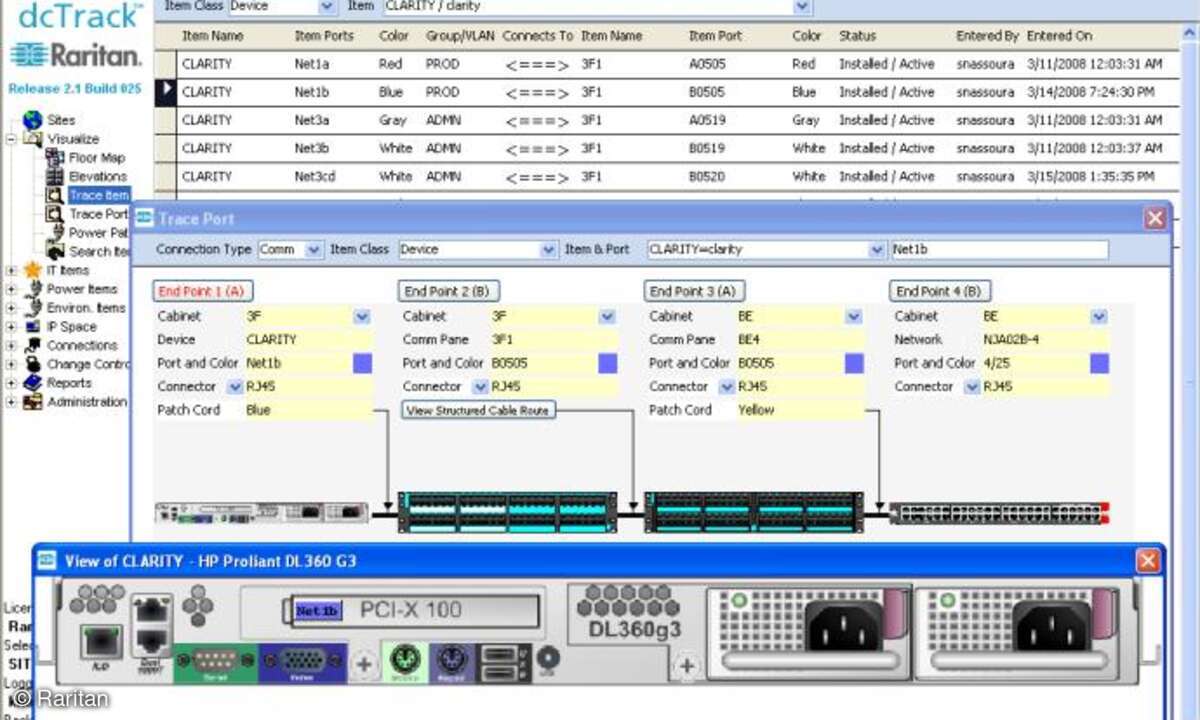Click End Point 1 port color swatch
Image resolution: width=1200 pixels, height=720 pixels.
pyautogui.click(x=362, y=363)
